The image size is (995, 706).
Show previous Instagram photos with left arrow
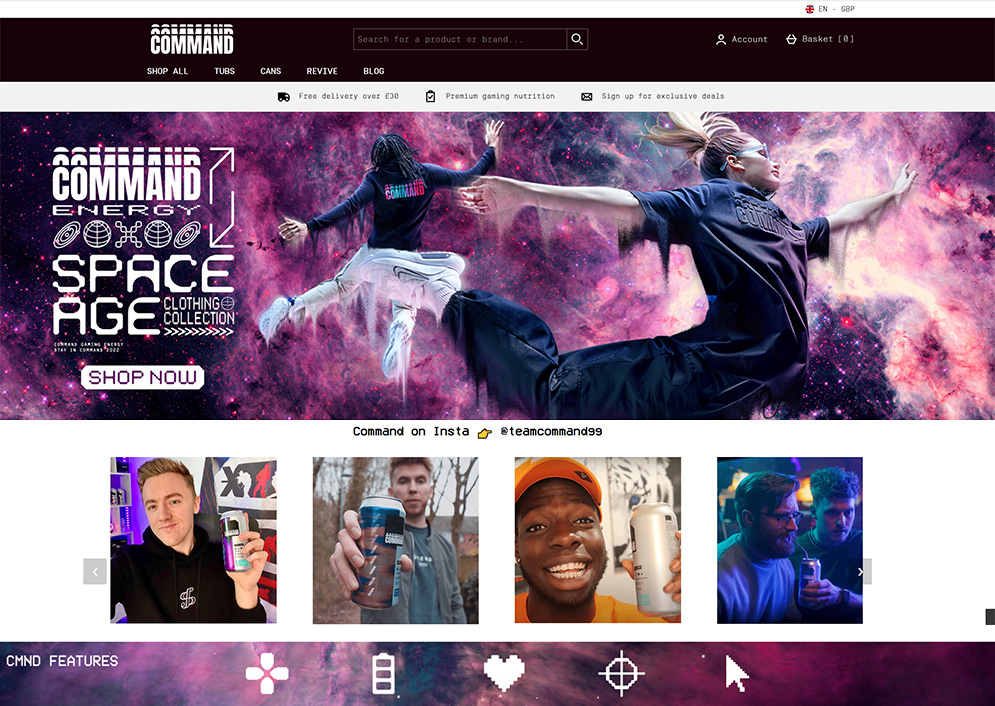pos(95,571)
